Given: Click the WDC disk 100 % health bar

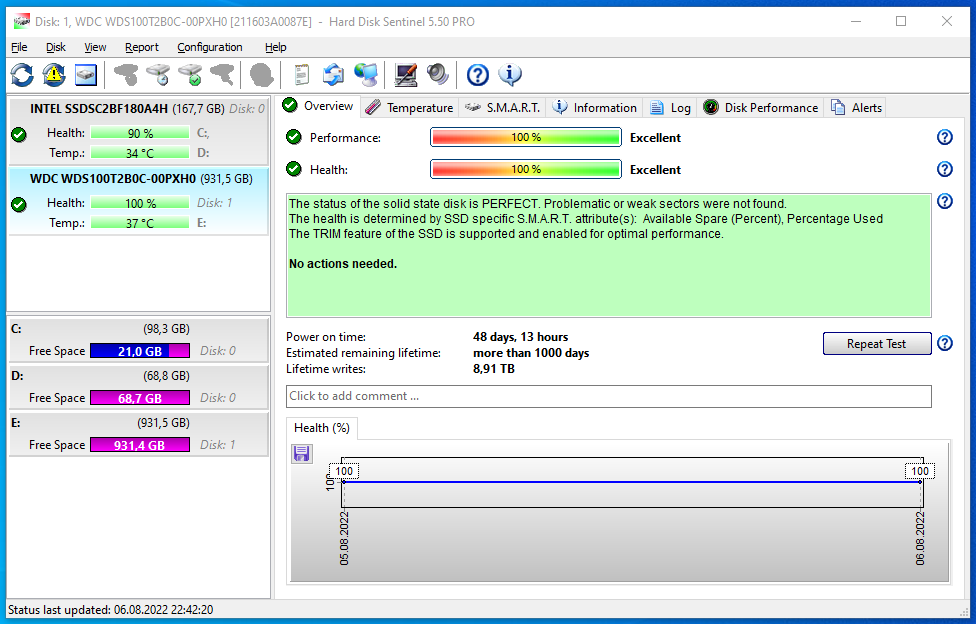Looking at the screenshot, I should pos(140,204).
